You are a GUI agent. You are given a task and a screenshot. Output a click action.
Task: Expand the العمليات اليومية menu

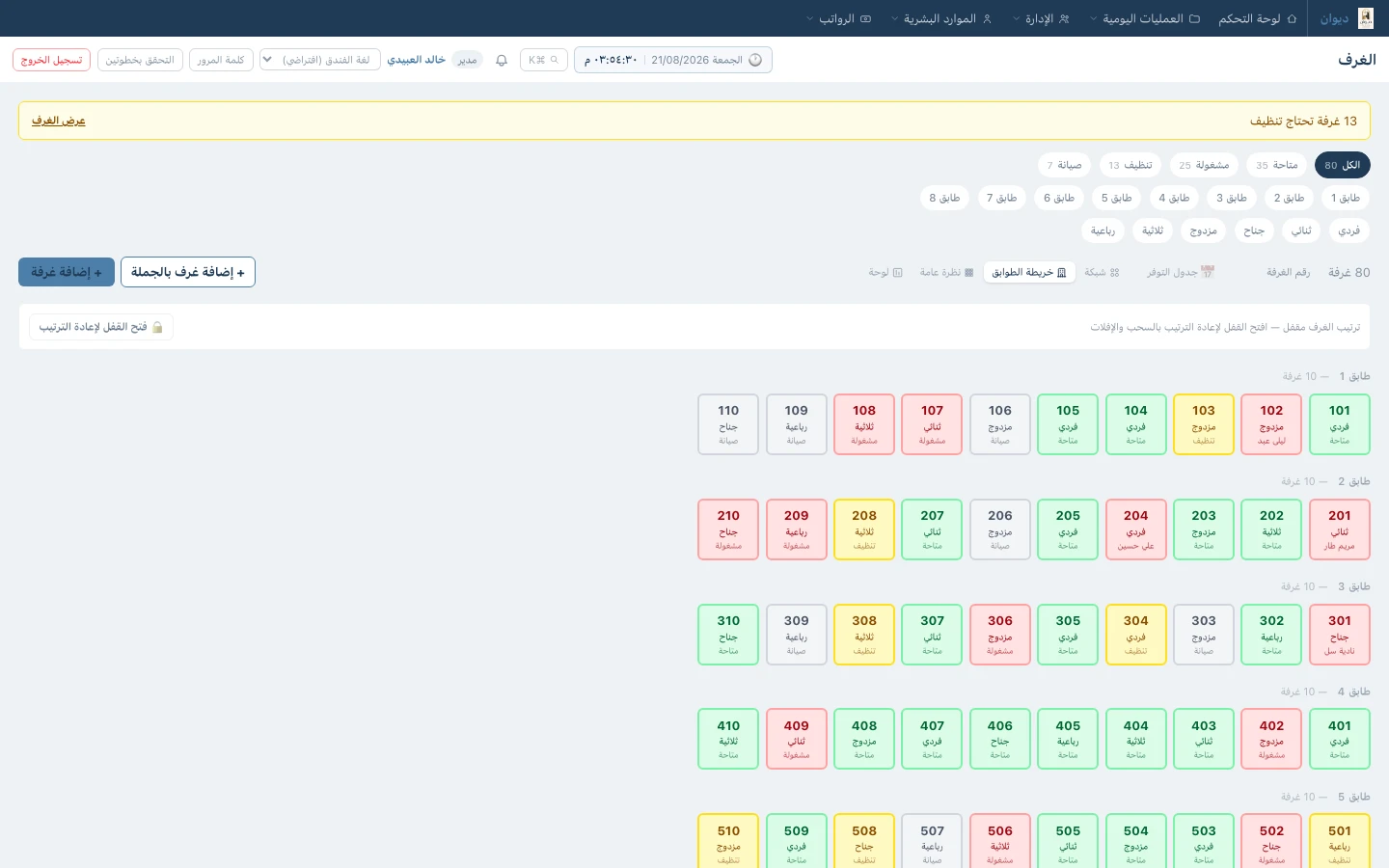[1145, 18]
